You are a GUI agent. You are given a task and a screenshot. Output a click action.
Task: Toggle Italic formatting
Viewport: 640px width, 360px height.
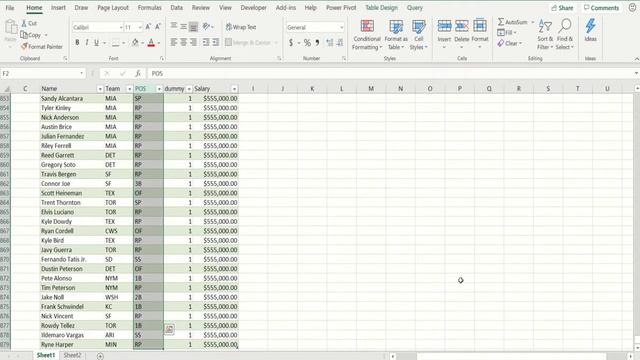[x=87, y=42]
